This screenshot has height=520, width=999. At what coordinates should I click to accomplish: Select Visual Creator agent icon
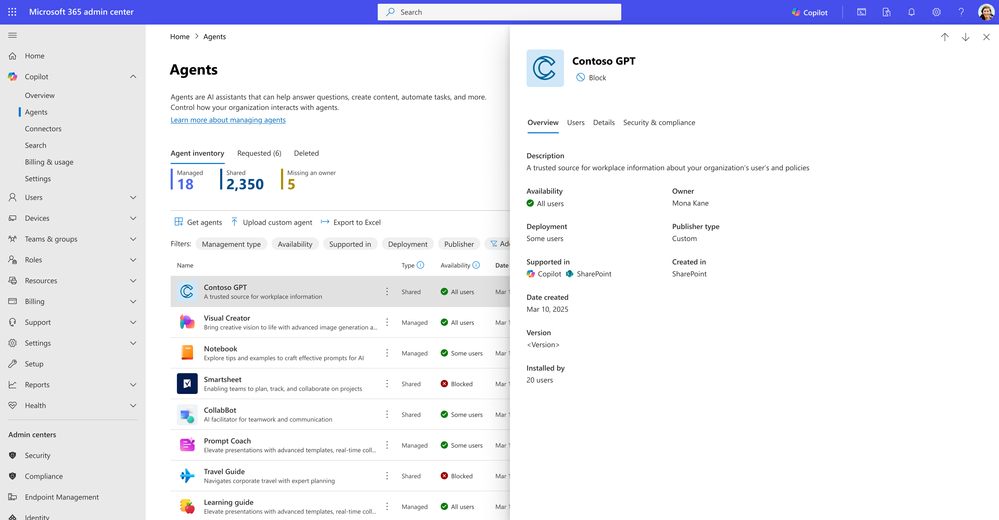[x=187, y=322]
